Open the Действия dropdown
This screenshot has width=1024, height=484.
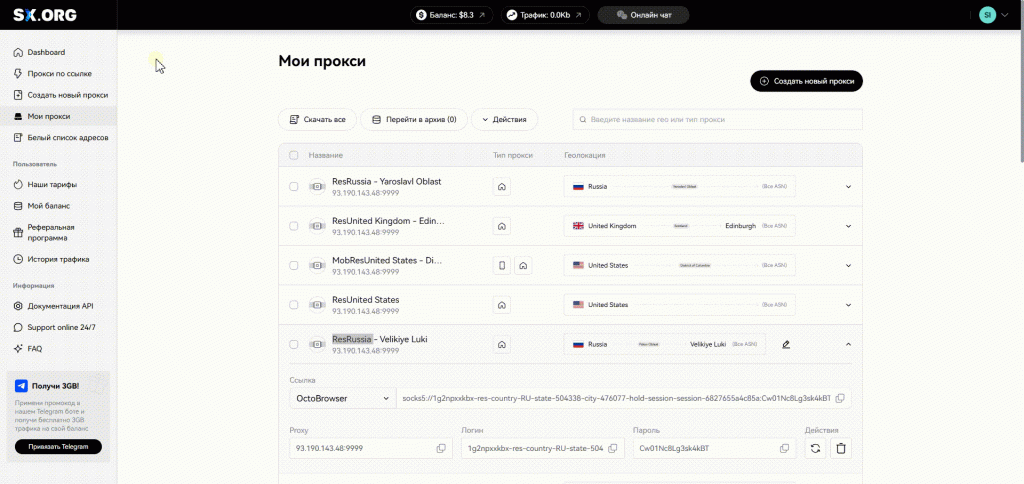504,120
